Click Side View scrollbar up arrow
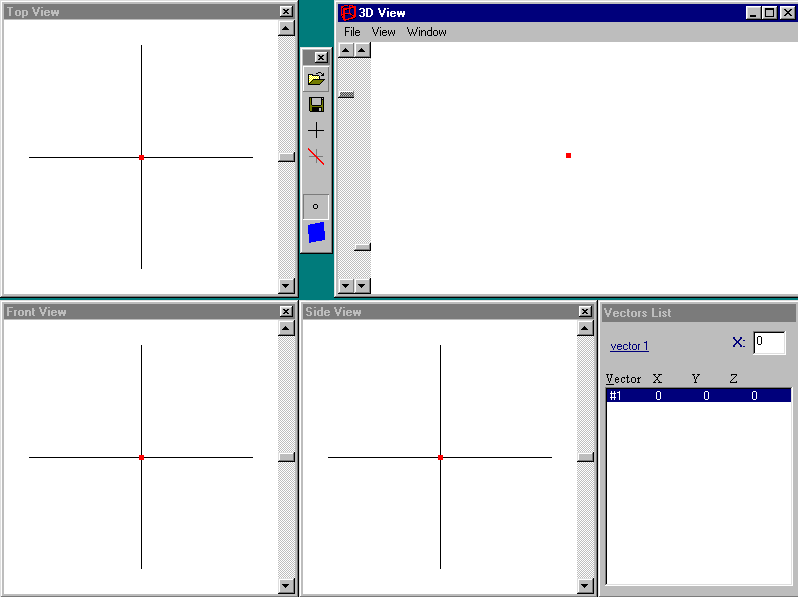This screenshot has width=798, height=597. point(585,329)
